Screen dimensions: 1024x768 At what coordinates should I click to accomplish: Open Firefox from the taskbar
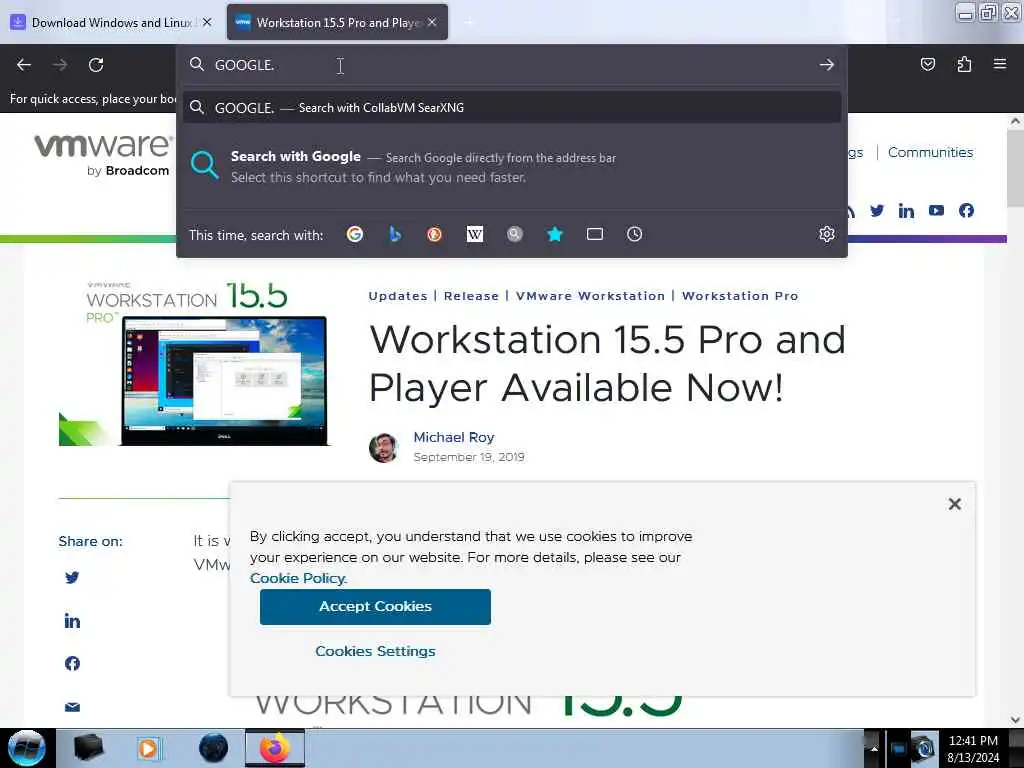[x=275, y=748]
